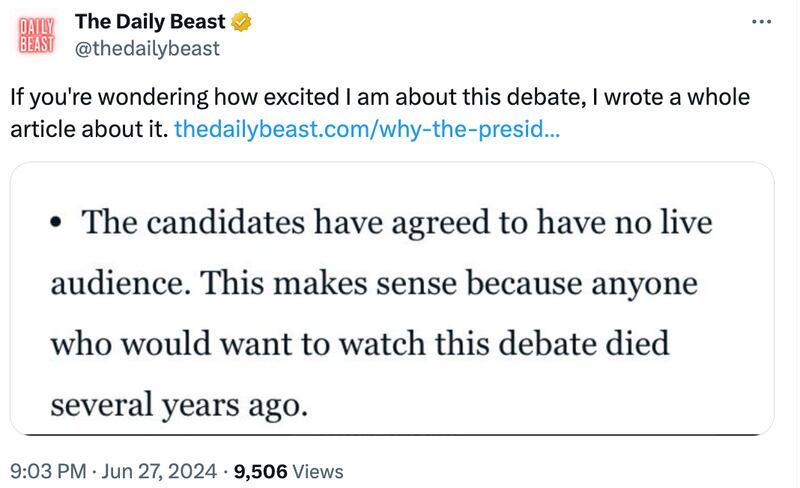Screen dimensions: 800x488
Task: Click the Views label
Action: coord(319,471)
